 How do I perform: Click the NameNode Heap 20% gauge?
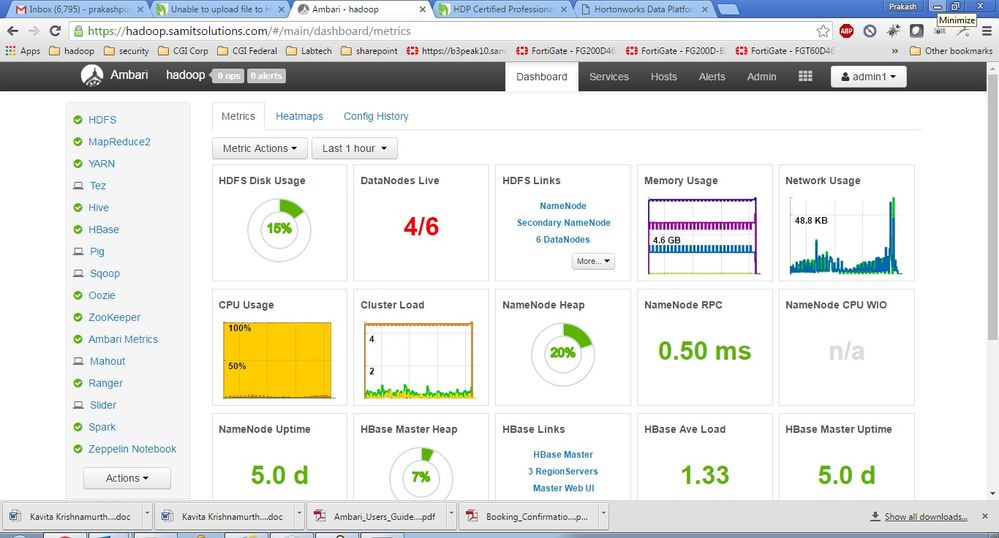[563, 354]
